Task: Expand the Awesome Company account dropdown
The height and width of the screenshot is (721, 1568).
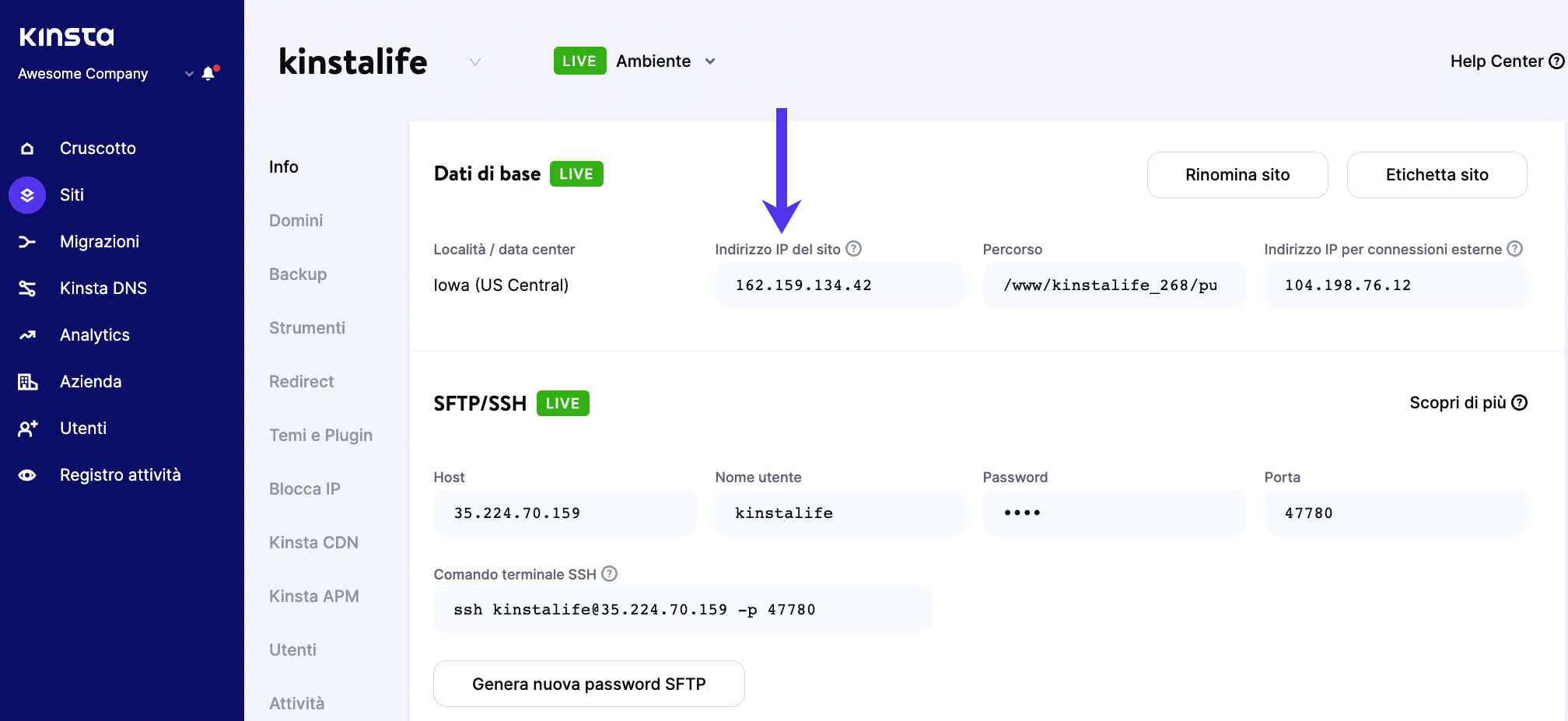Action: click(187, 74)
